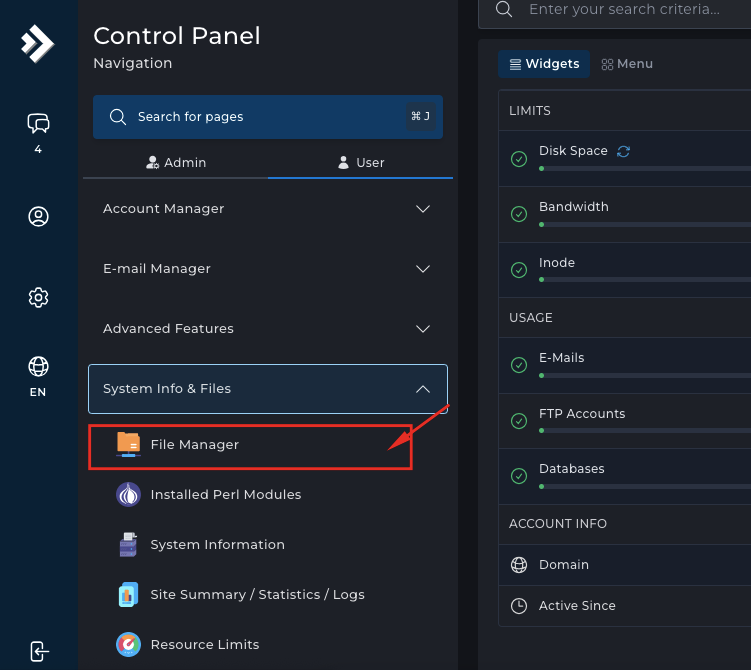Click the File Manager folder icon

(128, 444)
